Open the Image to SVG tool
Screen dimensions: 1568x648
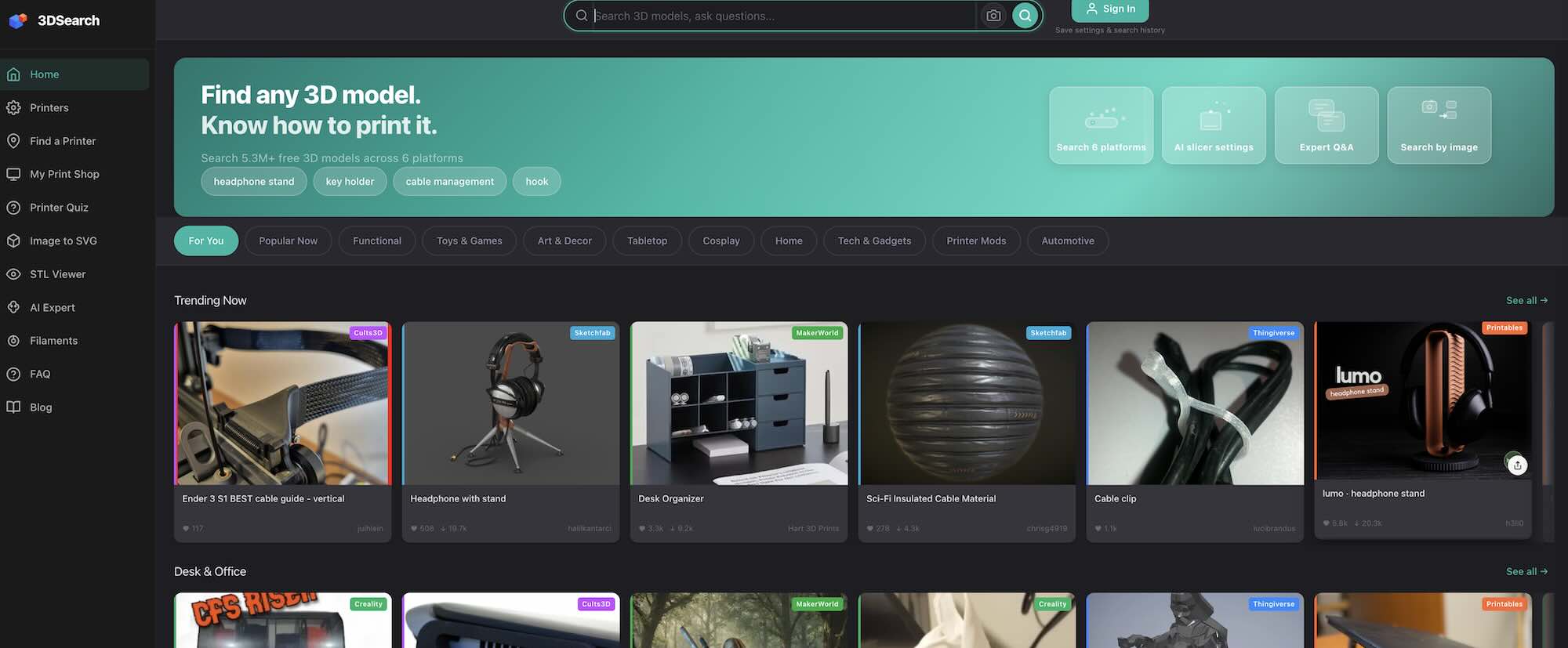point(63,241)
